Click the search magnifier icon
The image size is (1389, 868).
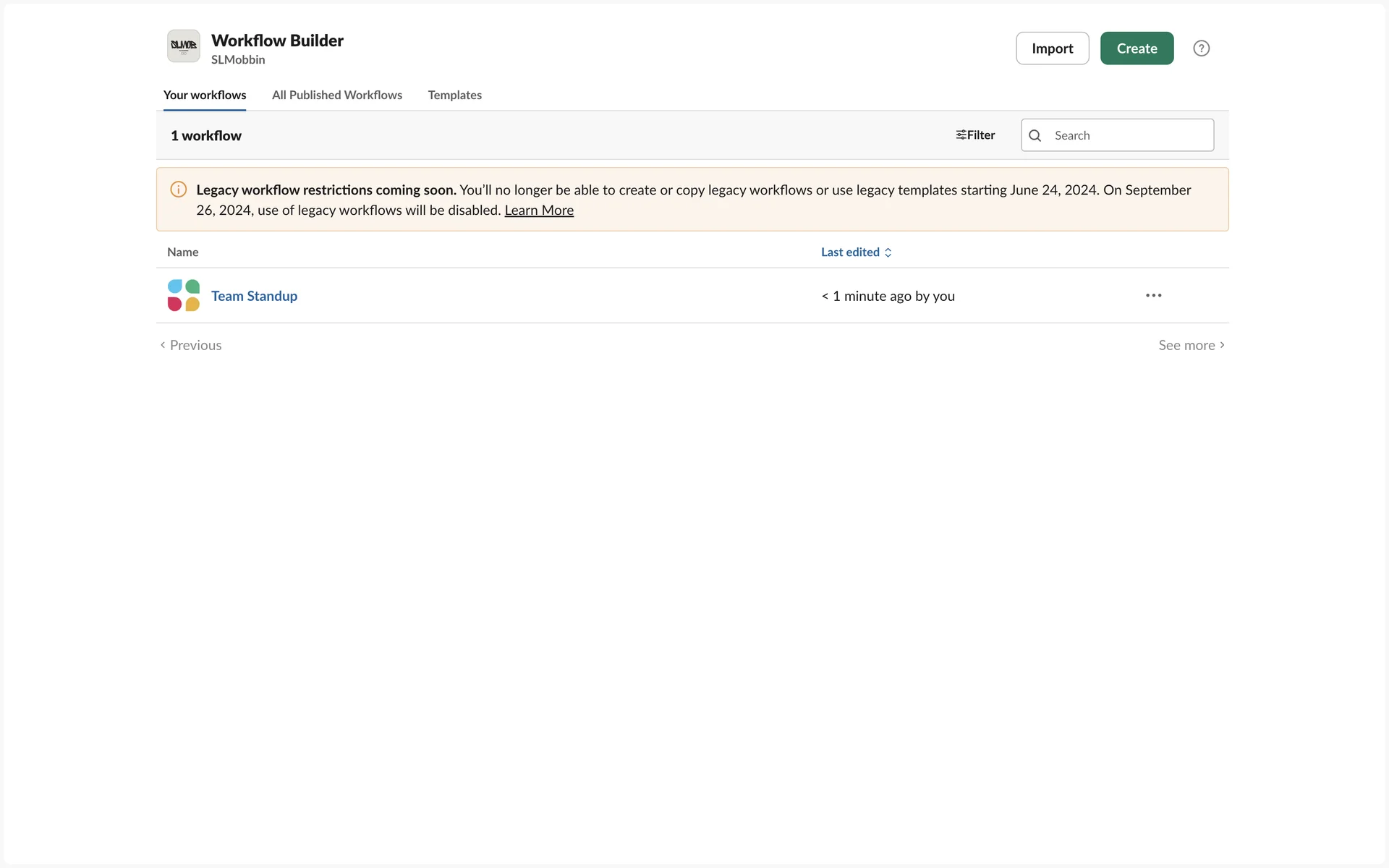[x=1035, y=135]
